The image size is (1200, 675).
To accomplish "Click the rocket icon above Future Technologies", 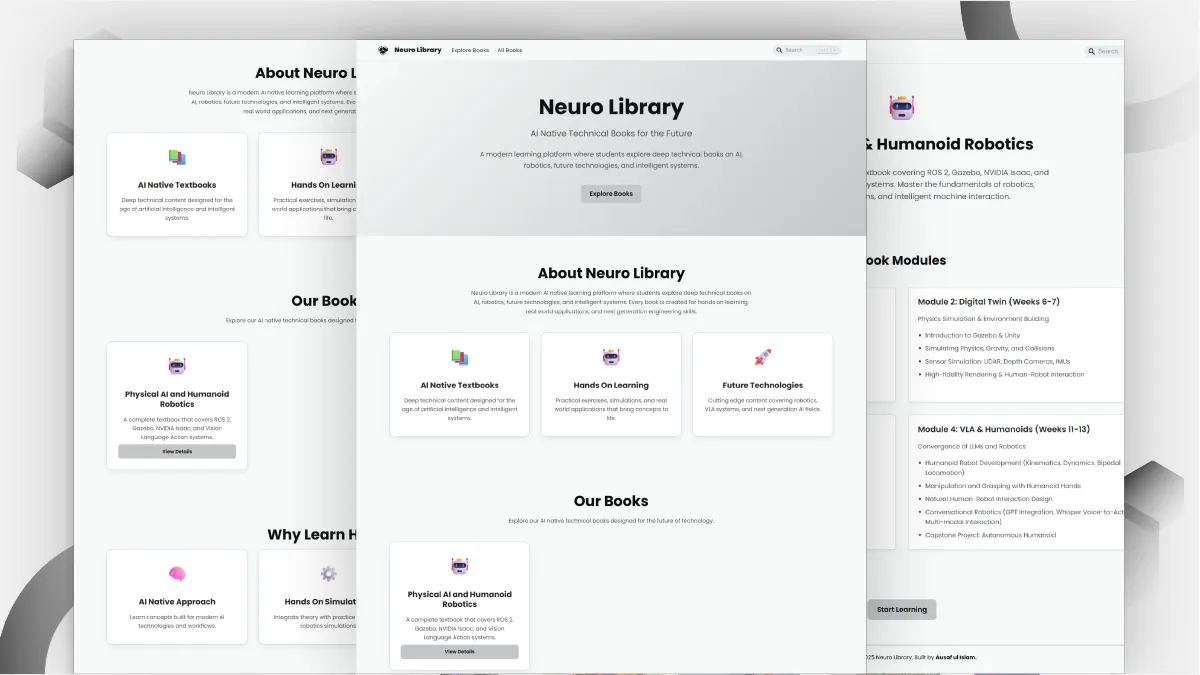I will point(762,357).
